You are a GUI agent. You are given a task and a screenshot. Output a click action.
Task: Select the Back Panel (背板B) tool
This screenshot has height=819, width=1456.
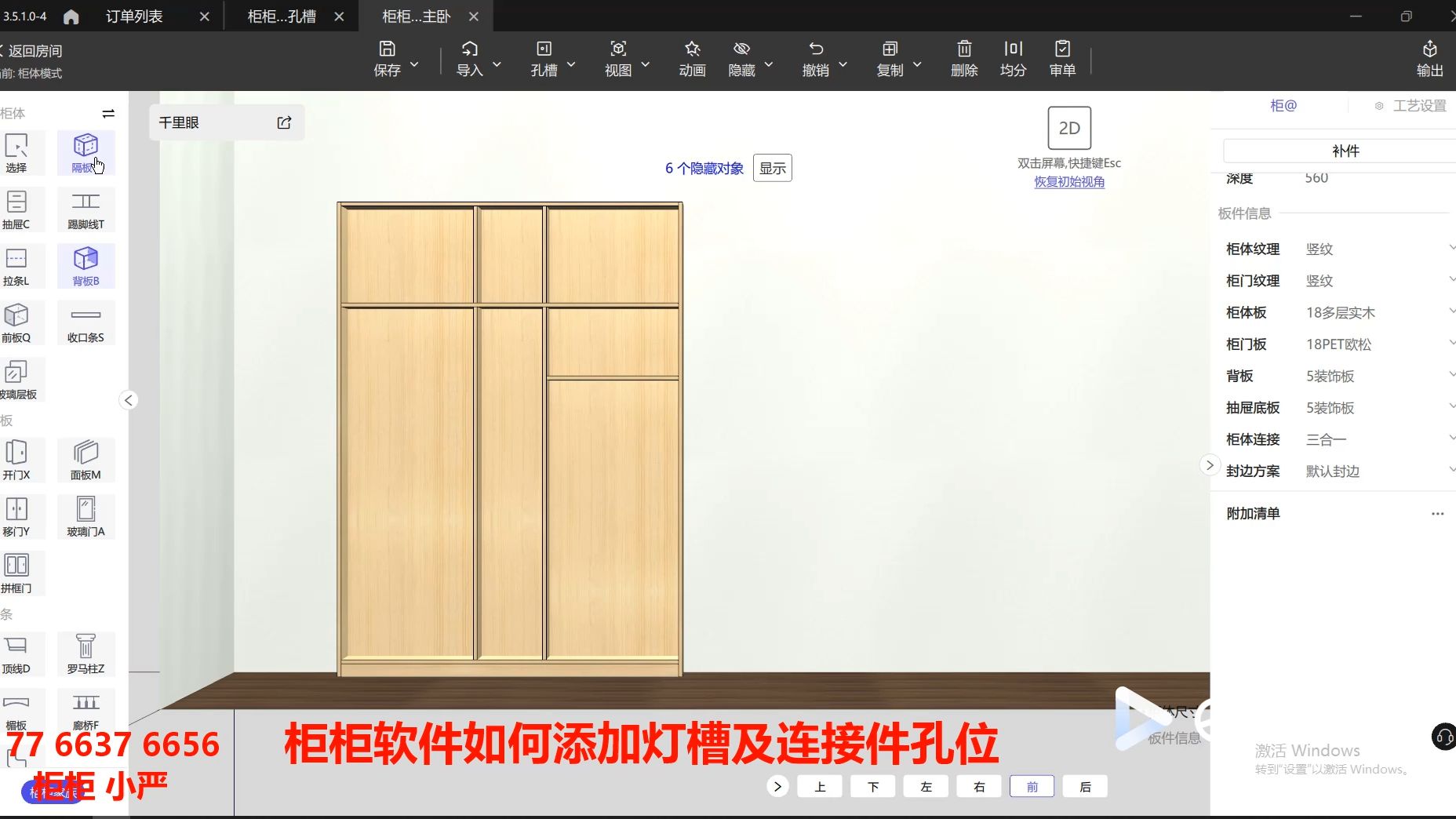pyautogui.click(x=86, y=266)
